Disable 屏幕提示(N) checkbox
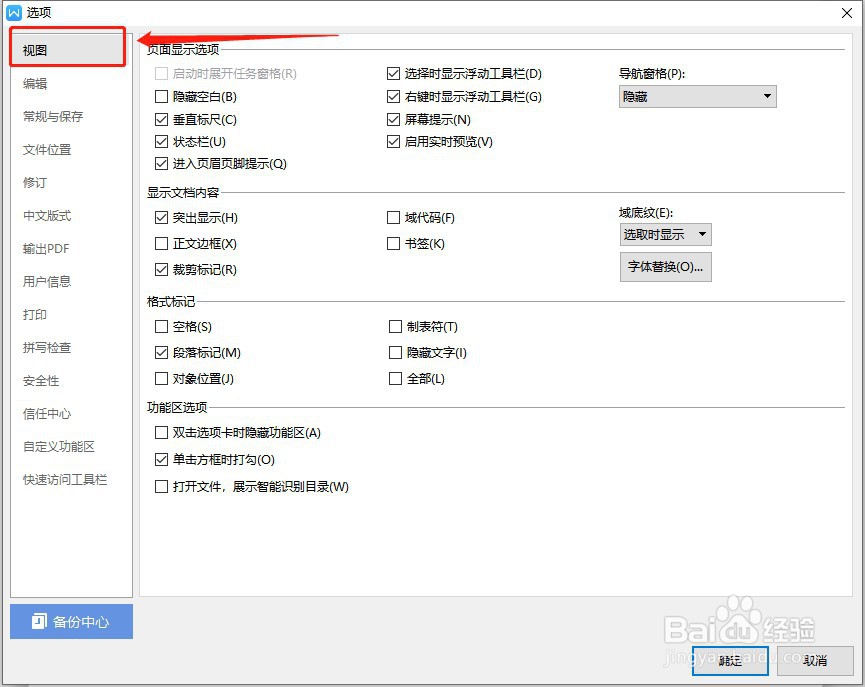Image resolution: width=865 pixels, height=687 pixels. (393, 119)
